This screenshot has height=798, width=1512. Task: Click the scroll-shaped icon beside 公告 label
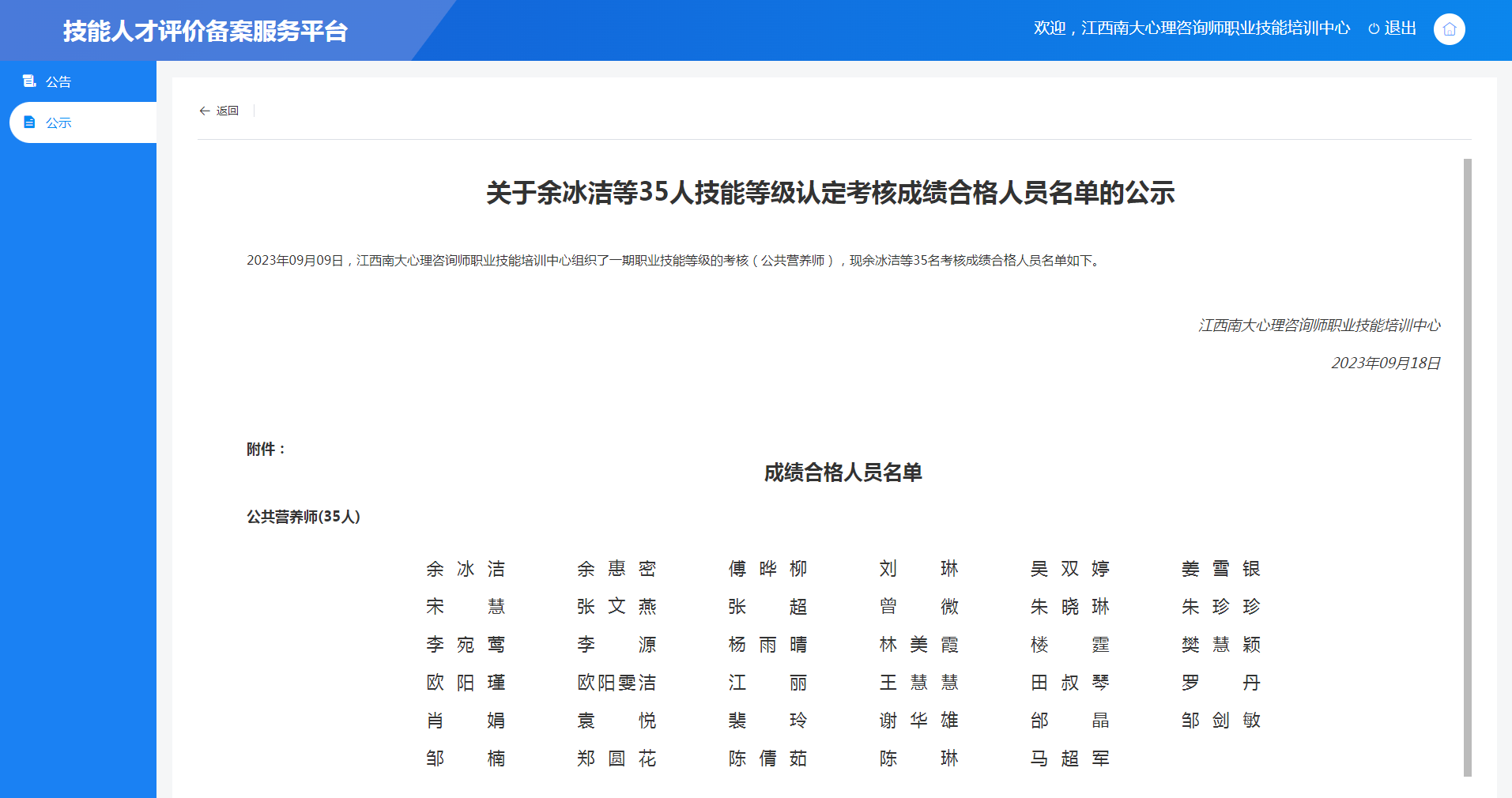(x=30, y=81)
